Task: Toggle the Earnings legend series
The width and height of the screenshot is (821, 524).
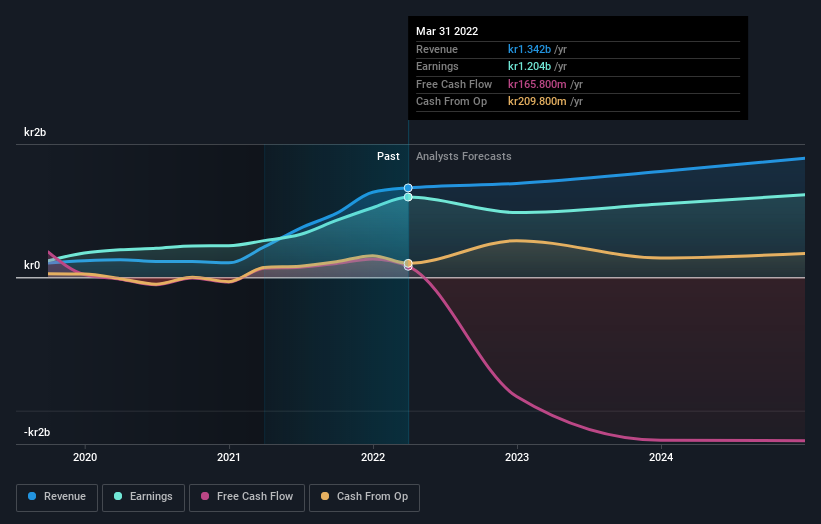Action: pyautogui.click(x=143, y=497)
